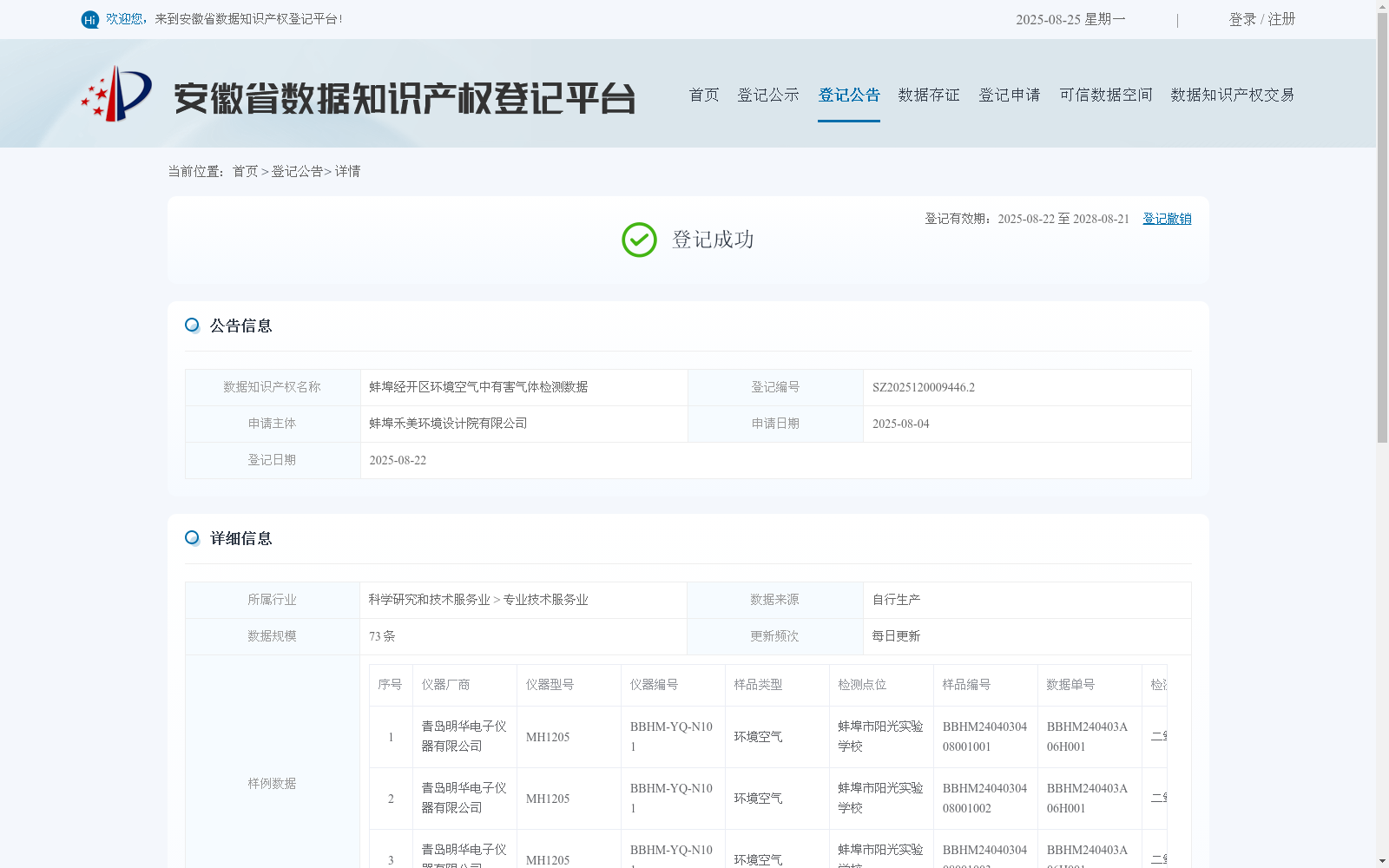Click the 序号 column header
1389x868 pixels.
pos(390,685)
